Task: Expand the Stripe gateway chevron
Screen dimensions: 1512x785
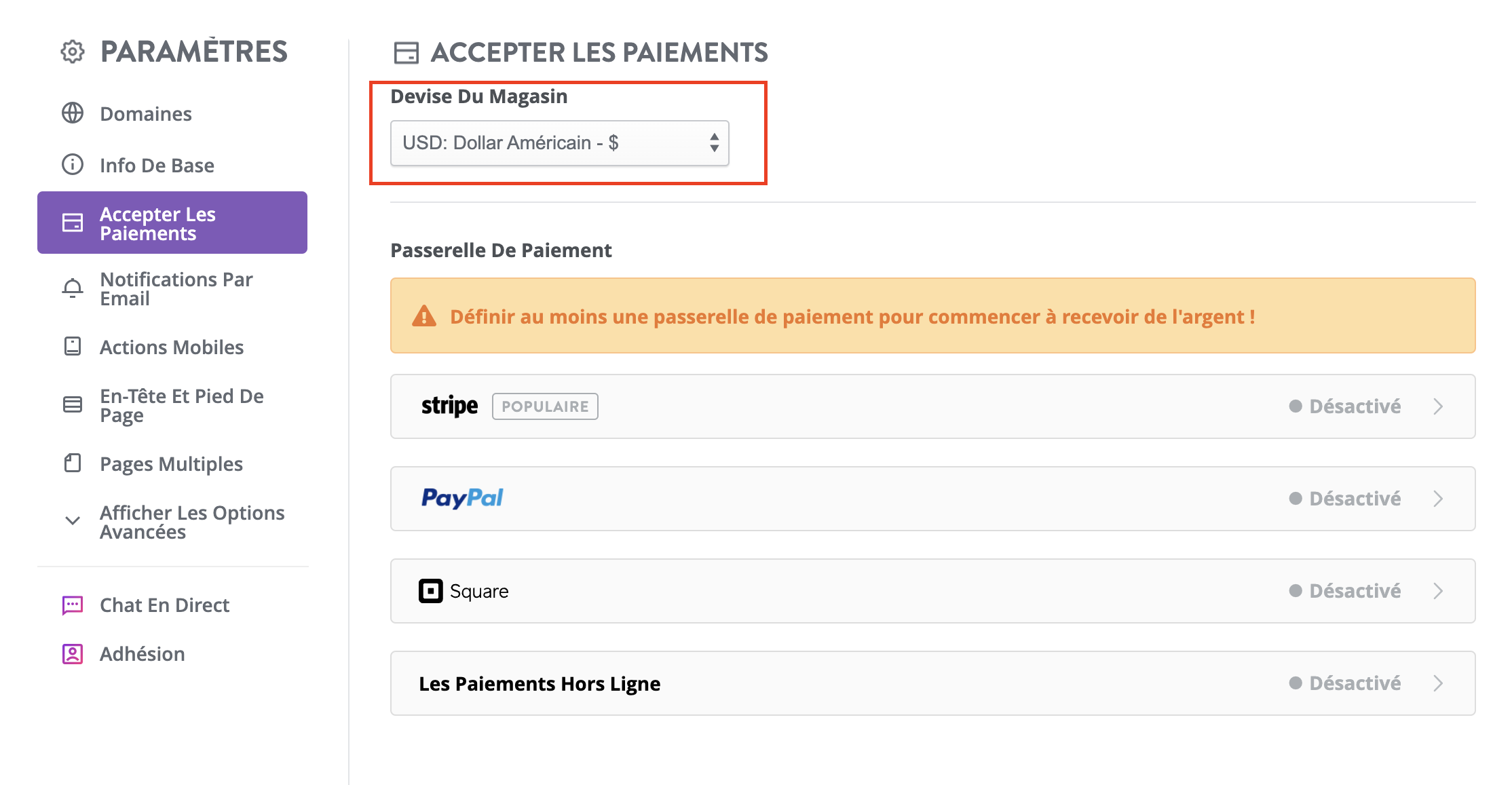Action: point(1438,406)
